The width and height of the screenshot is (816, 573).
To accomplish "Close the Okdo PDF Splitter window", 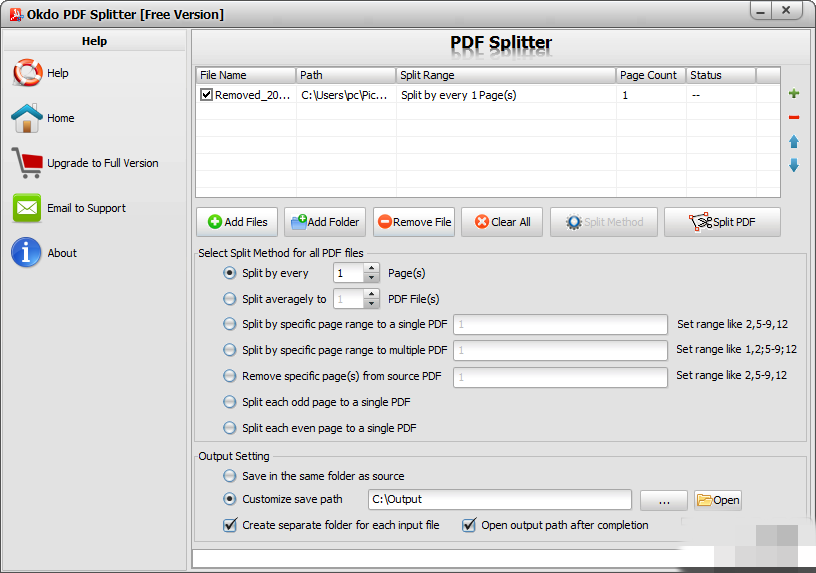I will point(787,11).
